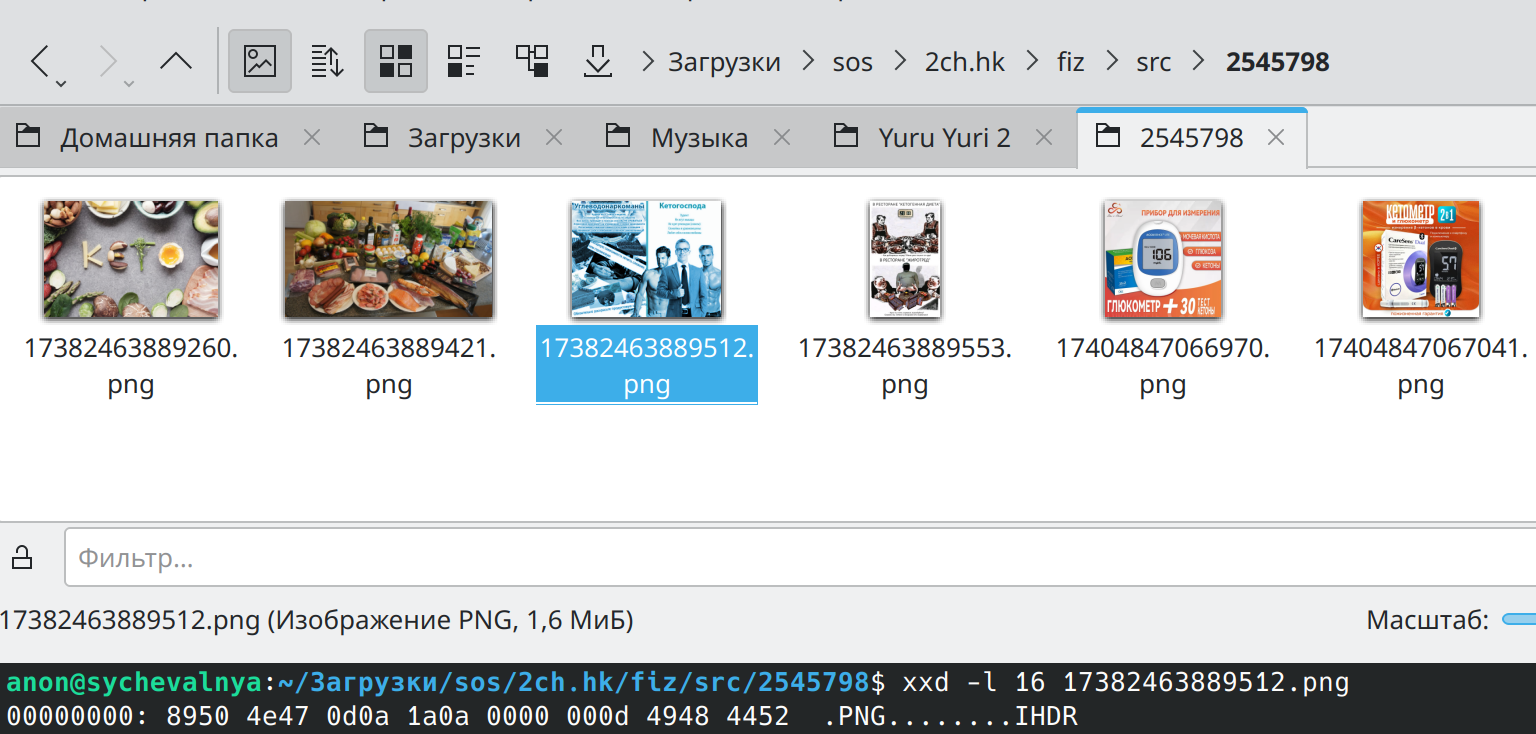Switch to Музыка tab
The width and height of the screenshot is (1536, 734).
[x=699, y=137]
